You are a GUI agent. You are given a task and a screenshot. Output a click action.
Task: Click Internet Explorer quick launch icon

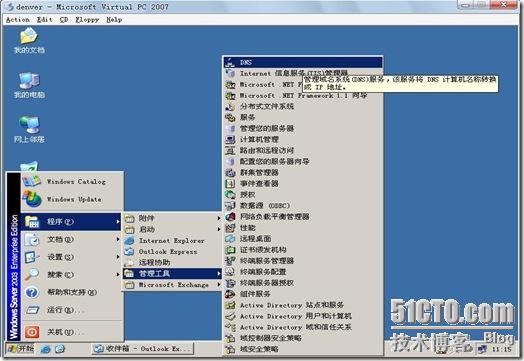click(45, 349)
